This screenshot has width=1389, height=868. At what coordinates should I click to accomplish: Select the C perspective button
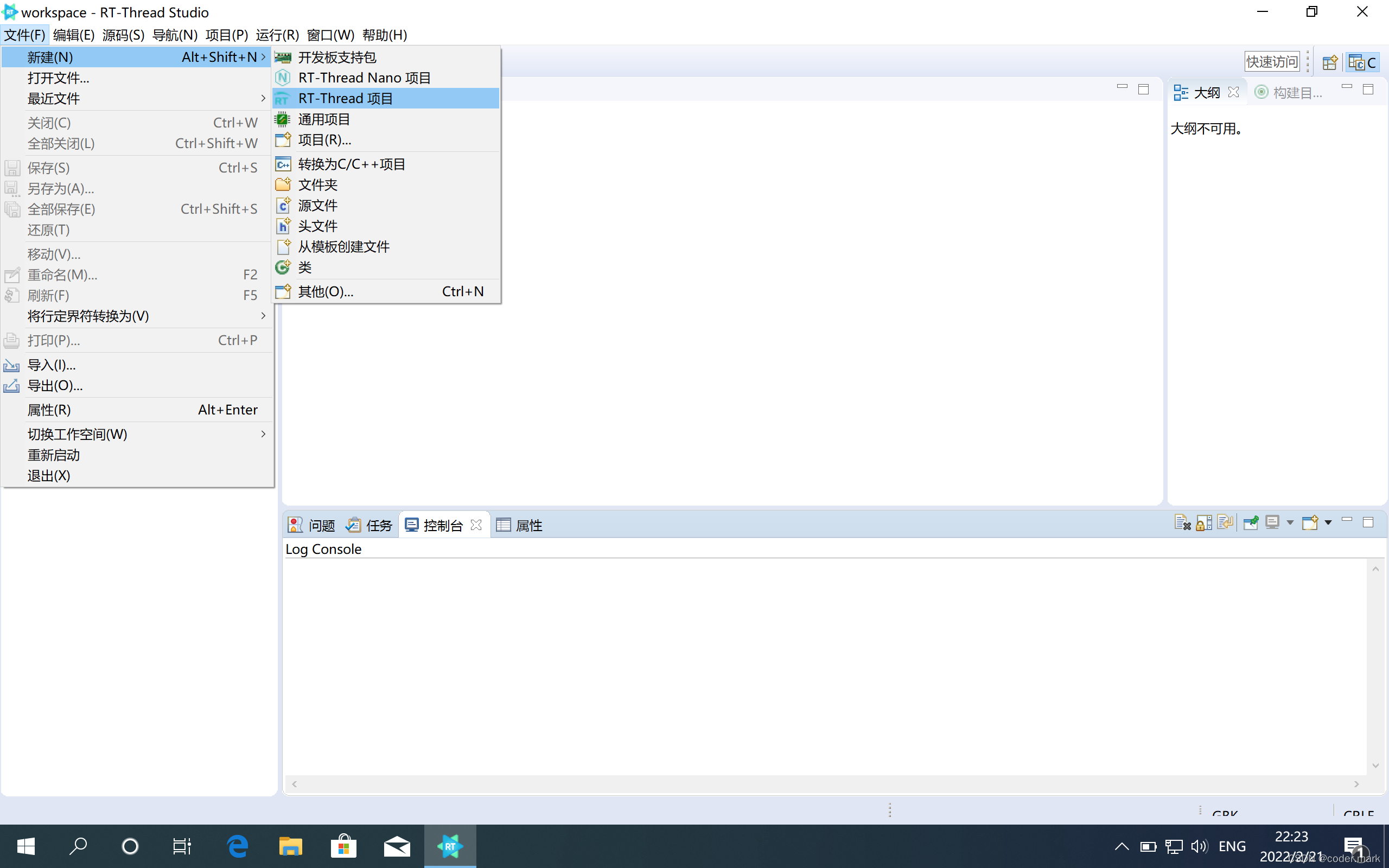coord(1362,62)
